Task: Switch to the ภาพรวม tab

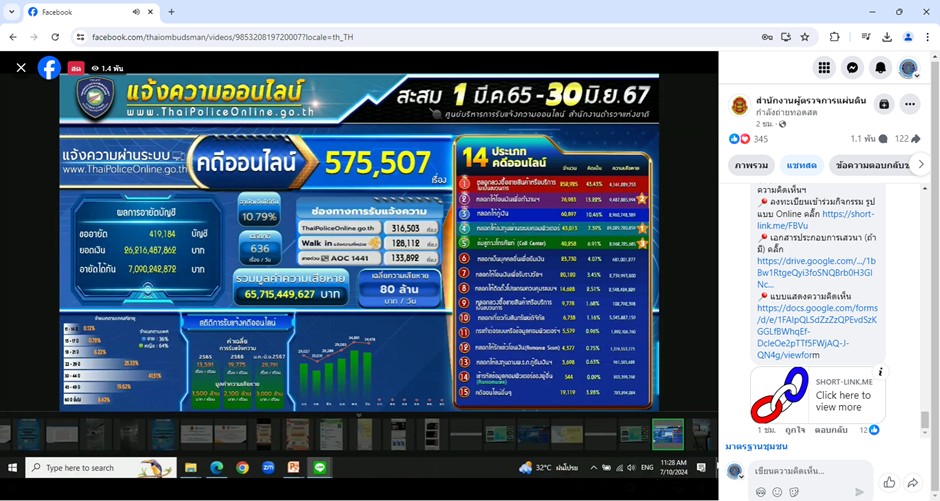Action: pyautogui.click(x=751, y=165)
